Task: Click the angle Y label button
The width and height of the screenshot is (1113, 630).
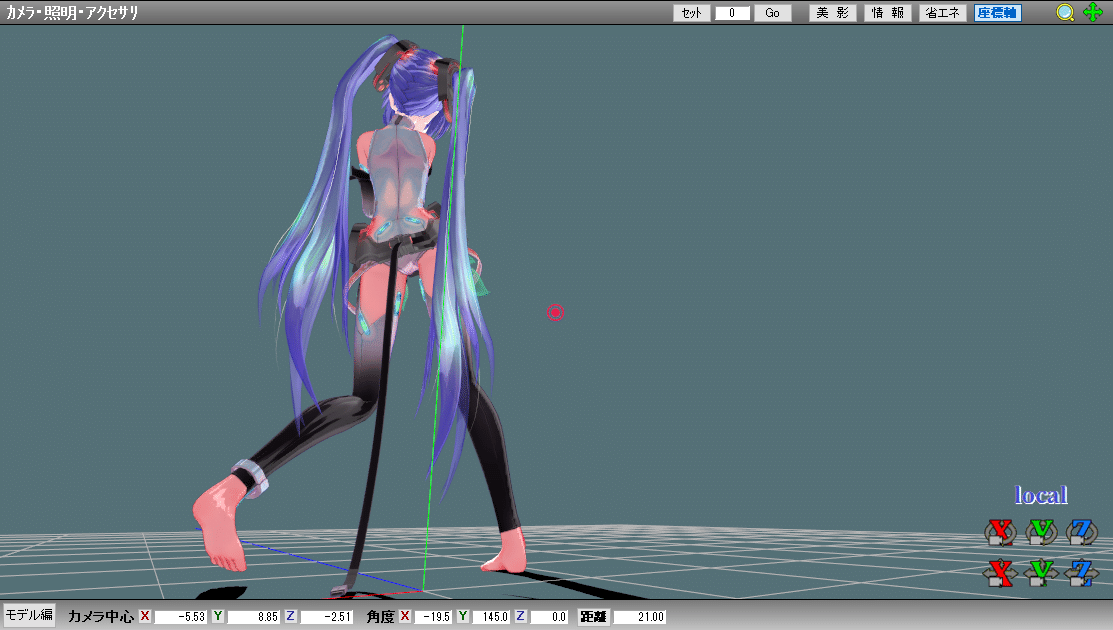Action: [463, 616]
